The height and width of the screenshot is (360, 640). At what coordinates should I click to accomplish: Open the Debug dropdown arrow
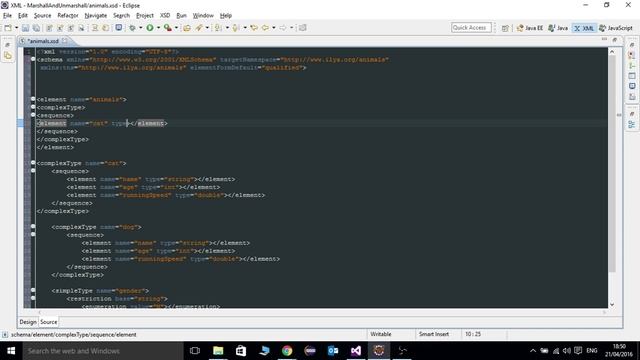[x=140, y=28]
